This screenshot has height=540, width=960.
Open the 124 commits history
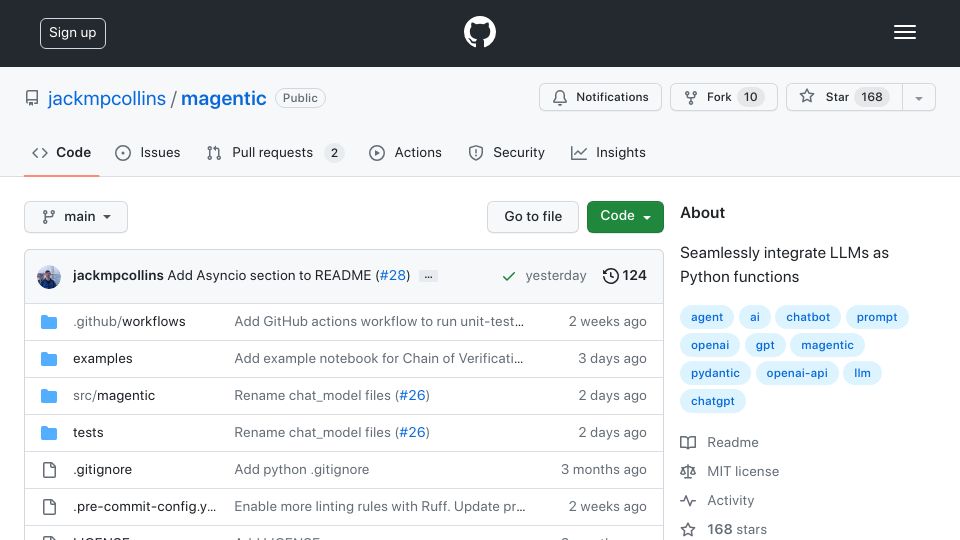624,276
